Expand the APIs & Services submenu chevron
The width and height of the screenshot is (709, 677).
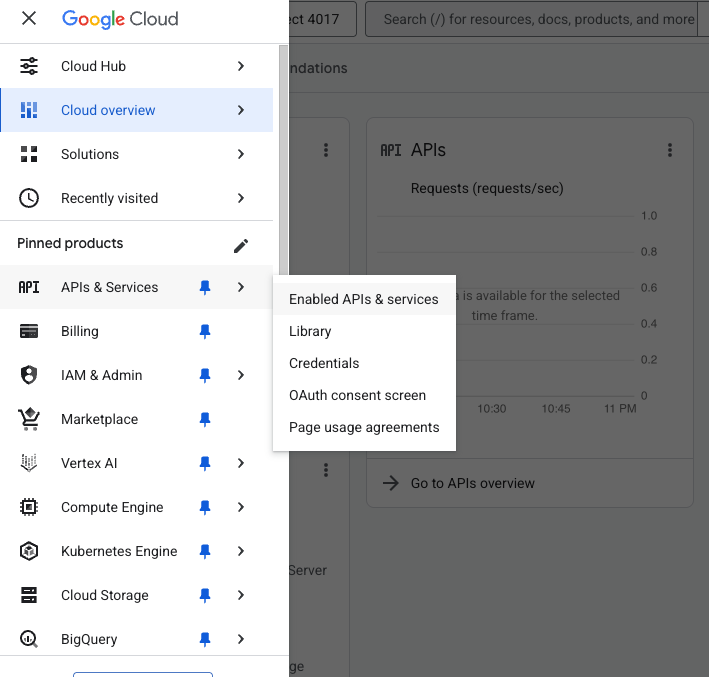coord(241,287)
